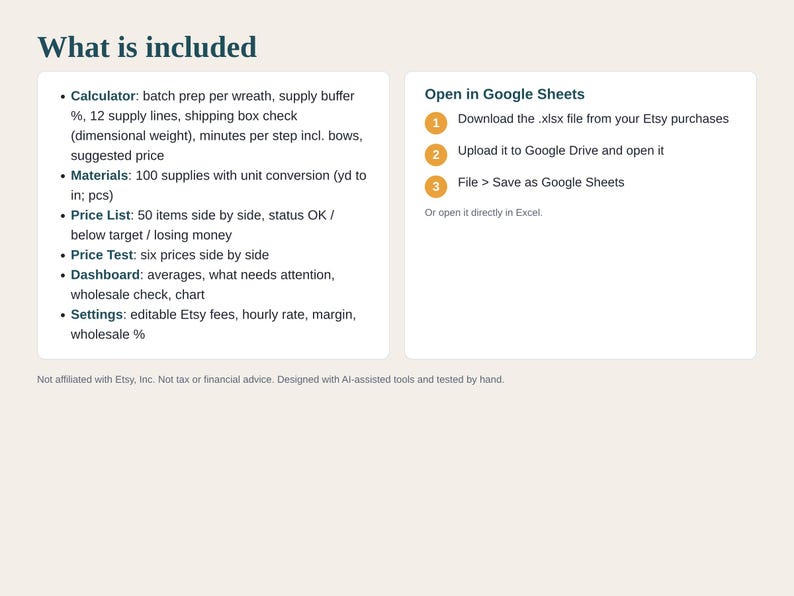Click 'Or open it directly in Excel.' note
The height and width of the screenshot is (596, 794).
pos(484,213)
